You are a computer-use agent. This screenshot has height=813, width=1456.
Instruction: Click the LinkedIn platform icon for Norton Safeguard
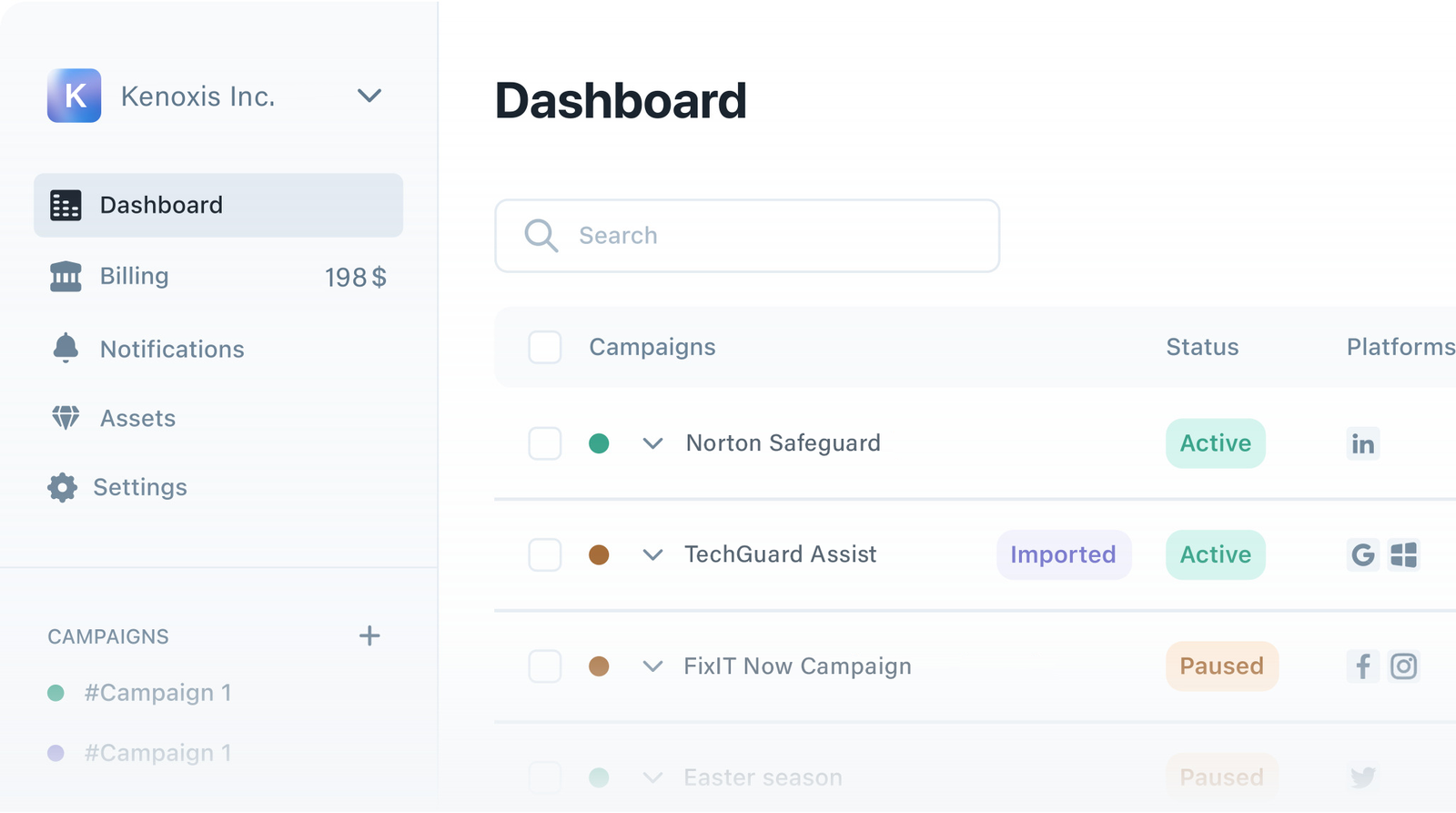[x=1362, y=443]
